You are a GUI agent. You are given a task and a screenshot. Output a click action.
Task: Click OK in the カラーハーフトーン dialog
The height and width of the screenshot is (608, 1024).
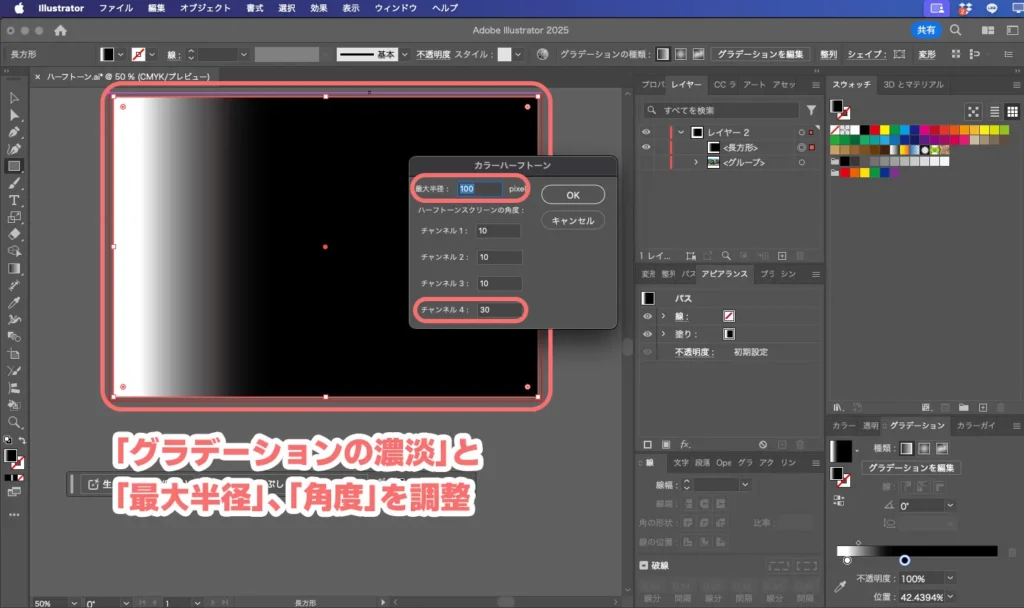[x=573, y=194]
